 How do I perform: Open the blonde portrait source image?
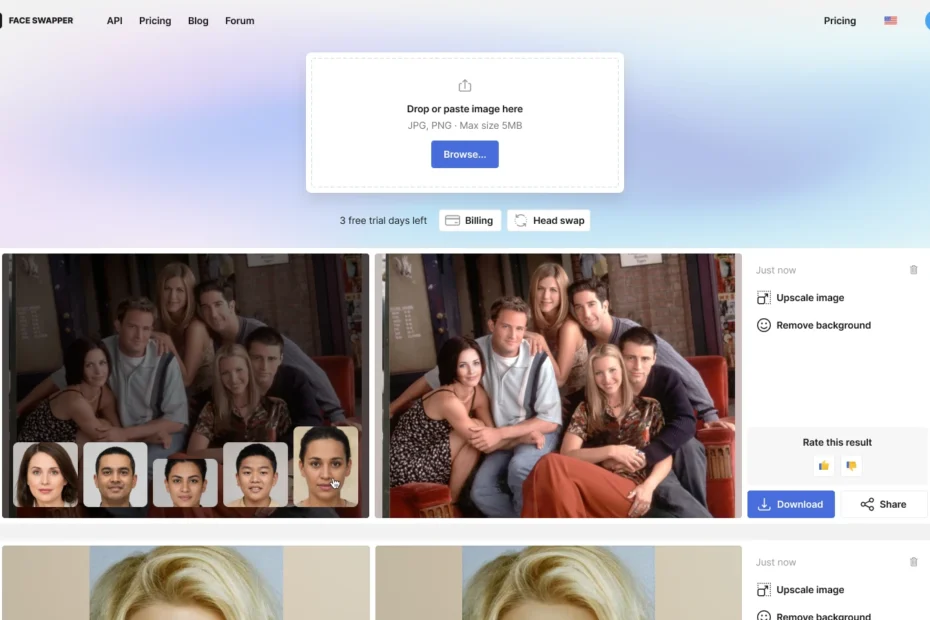(186, 583)
